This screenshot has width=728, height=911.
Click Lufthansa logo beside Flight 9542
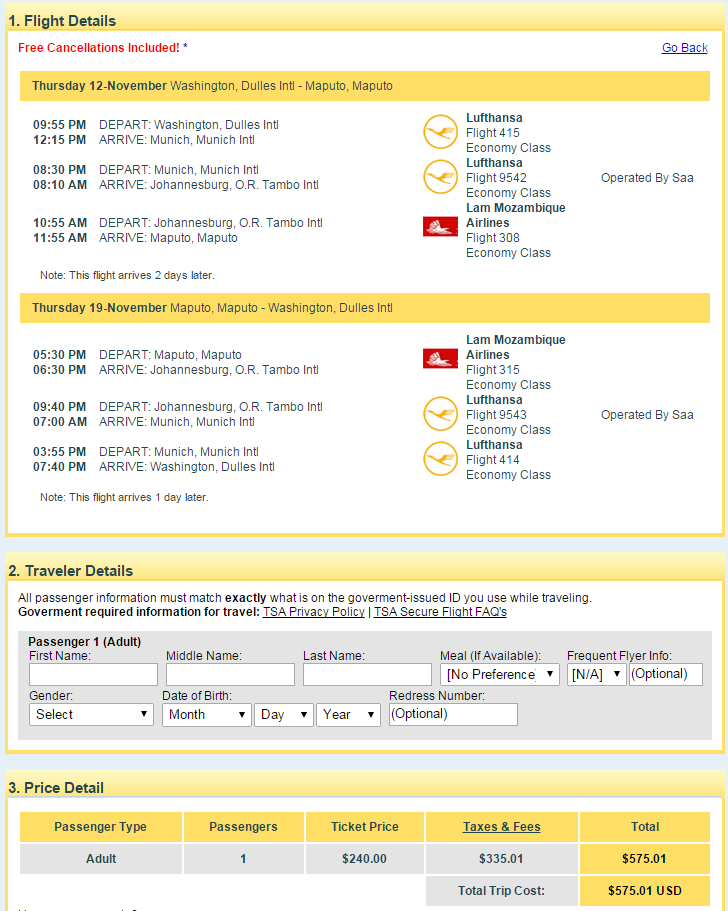click(x=440, y=177)
